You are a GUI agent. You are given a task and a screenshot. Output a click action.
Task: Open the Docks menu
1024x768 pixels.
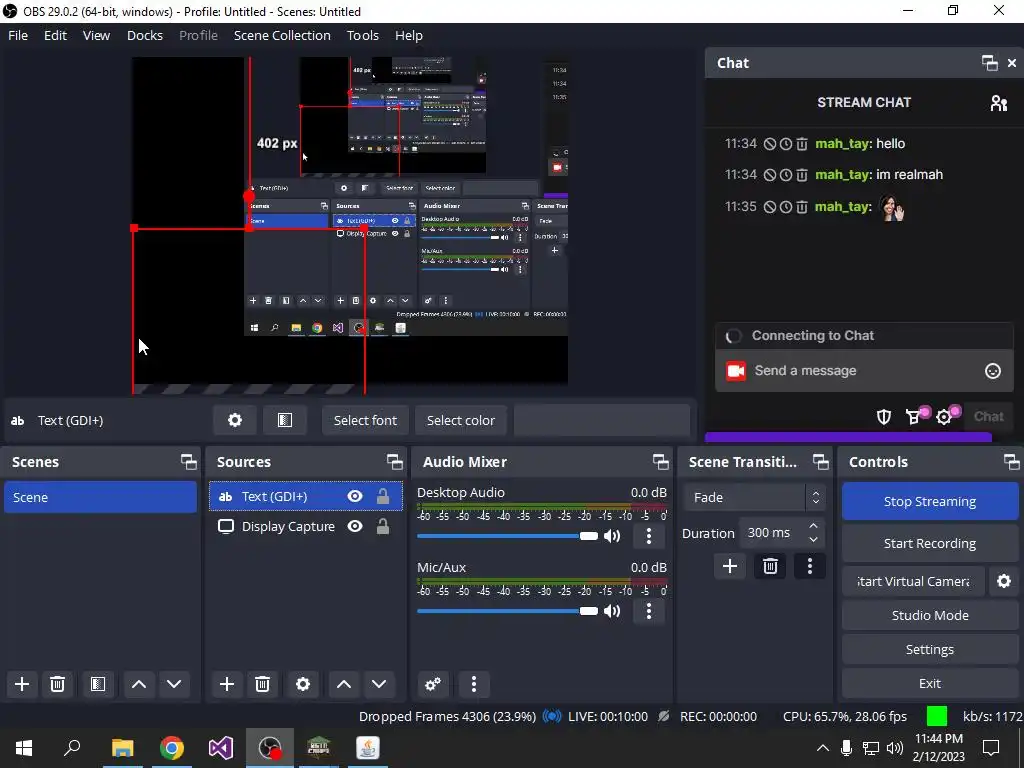145,35
